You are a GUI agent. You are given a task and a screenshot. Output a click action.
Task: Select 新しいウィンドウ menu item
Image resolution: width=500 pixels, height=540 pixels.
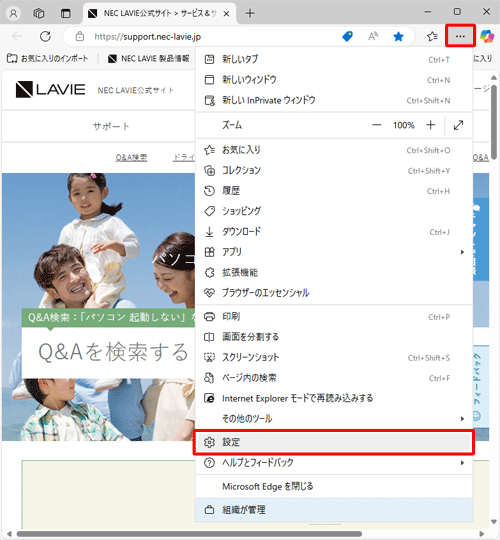pyautogui.click(x=334, y=80)
